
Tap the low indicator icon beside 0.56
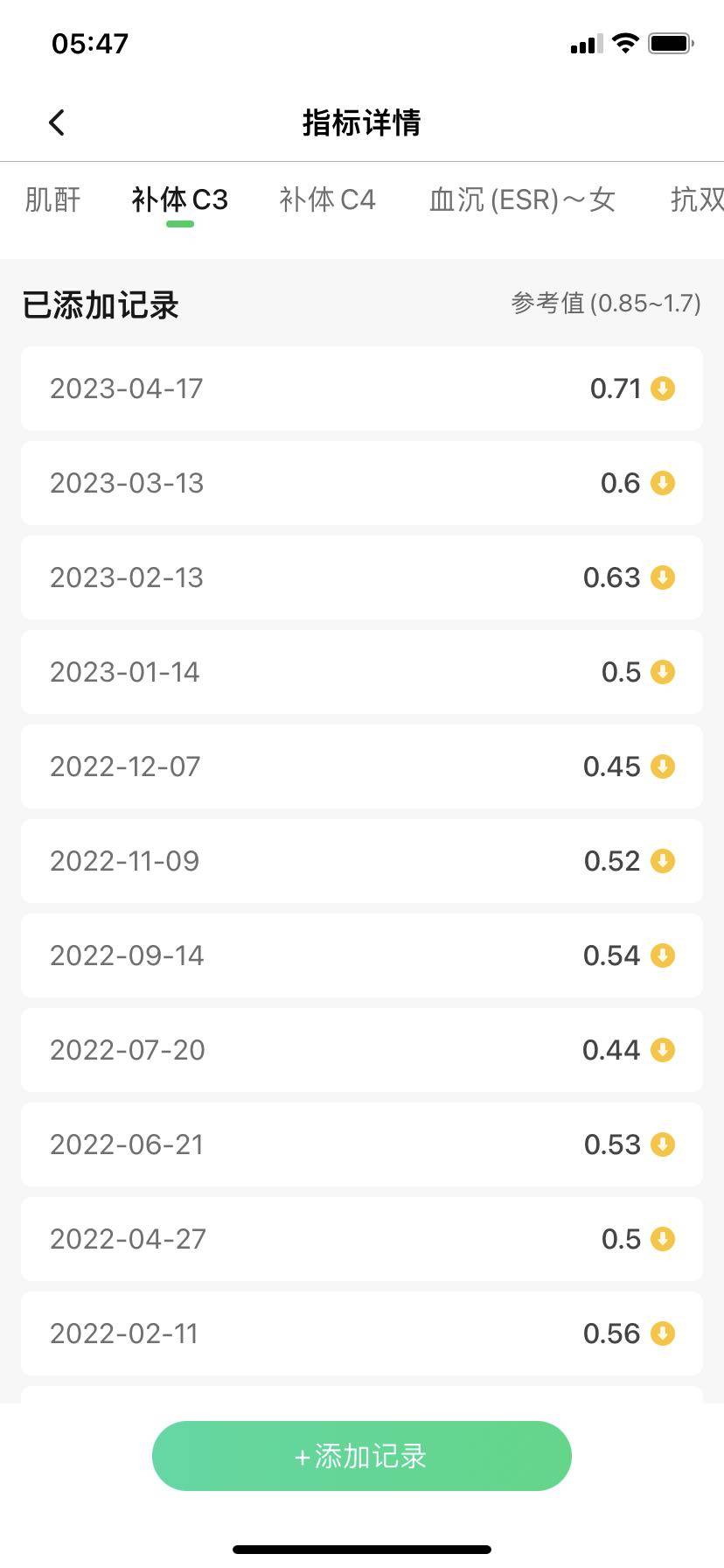(x=663, y=1333)
